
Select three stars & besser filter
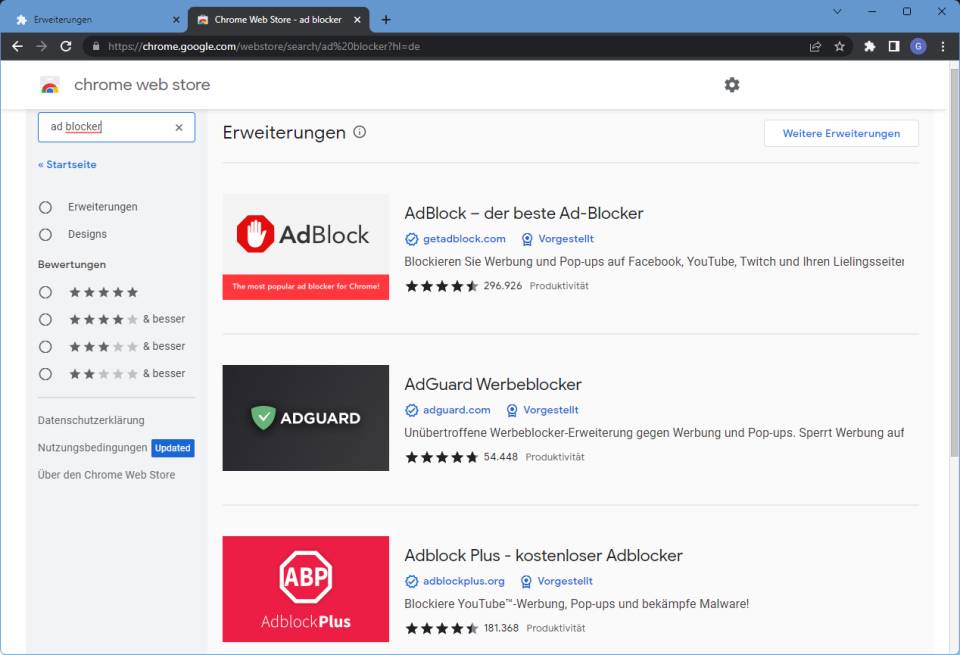pos(45,346)
